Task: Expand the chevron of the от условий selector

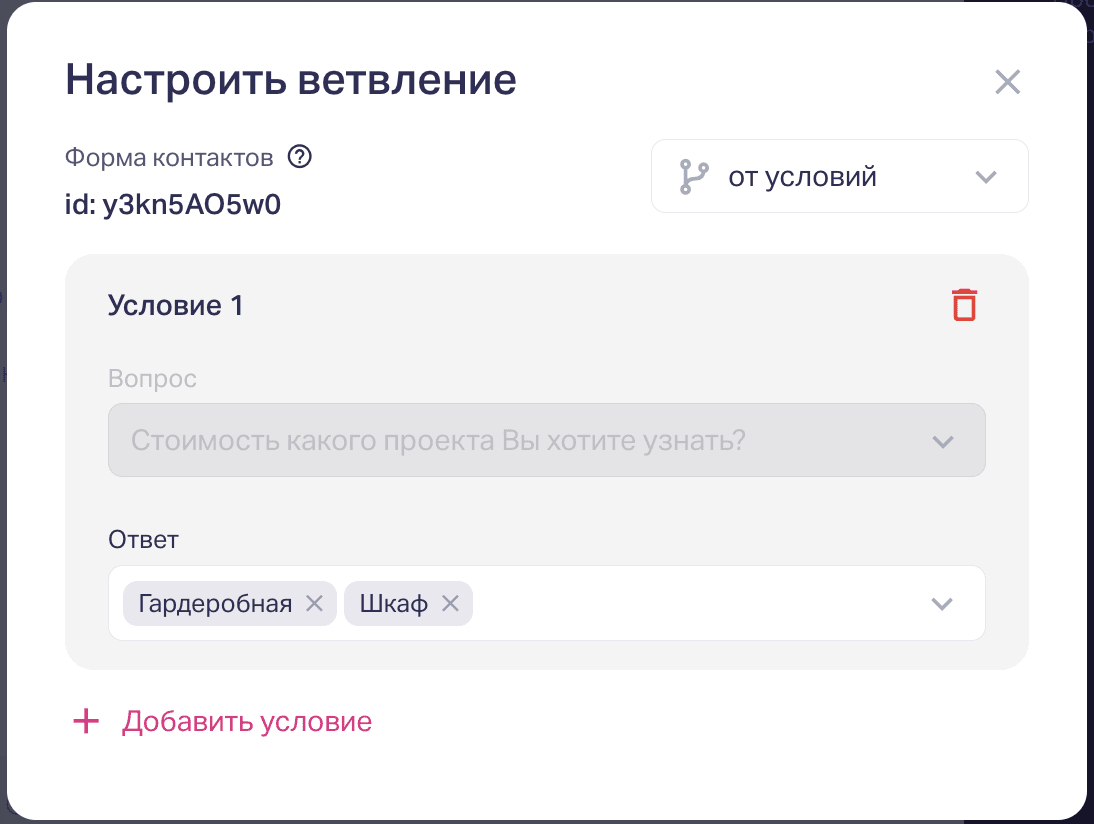Action: (x=986, y=177)
